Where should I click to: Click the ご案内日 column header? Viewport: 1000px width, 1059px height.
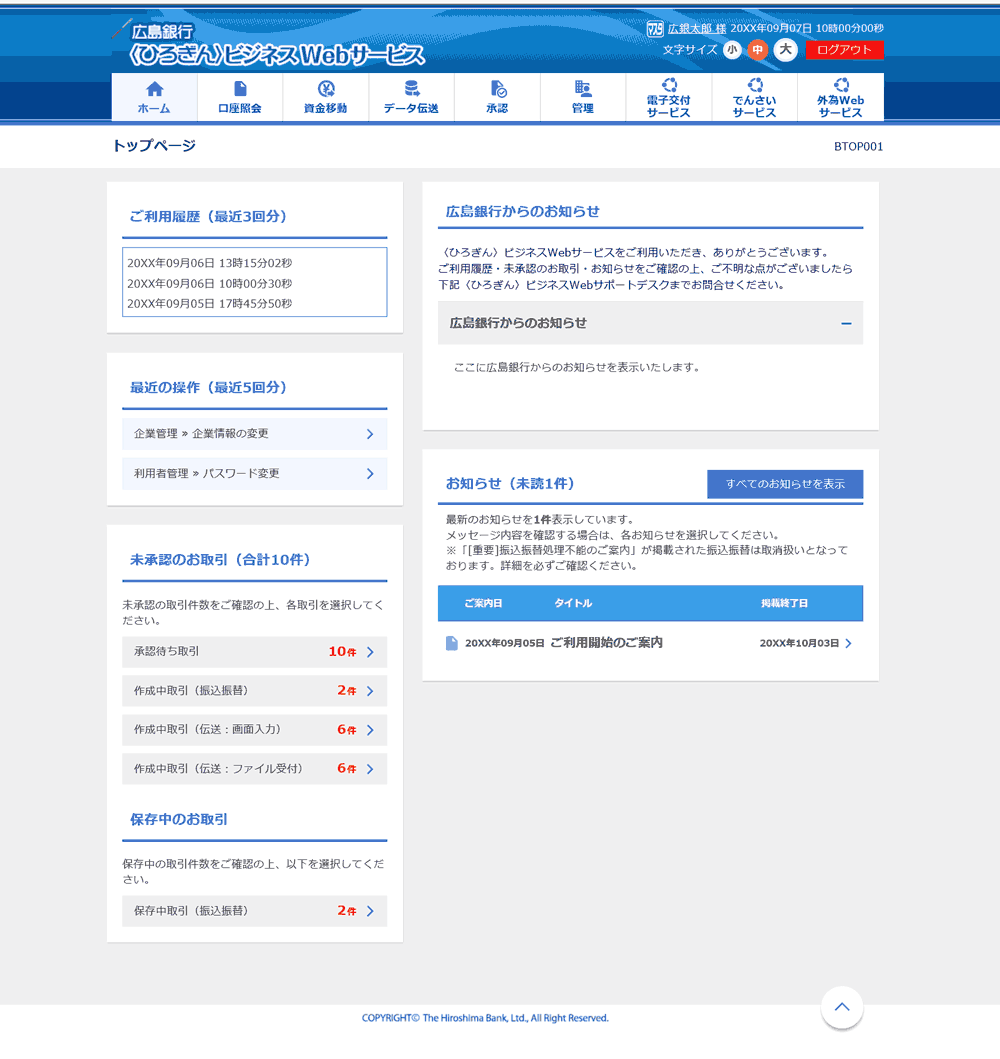pos(483,603)
